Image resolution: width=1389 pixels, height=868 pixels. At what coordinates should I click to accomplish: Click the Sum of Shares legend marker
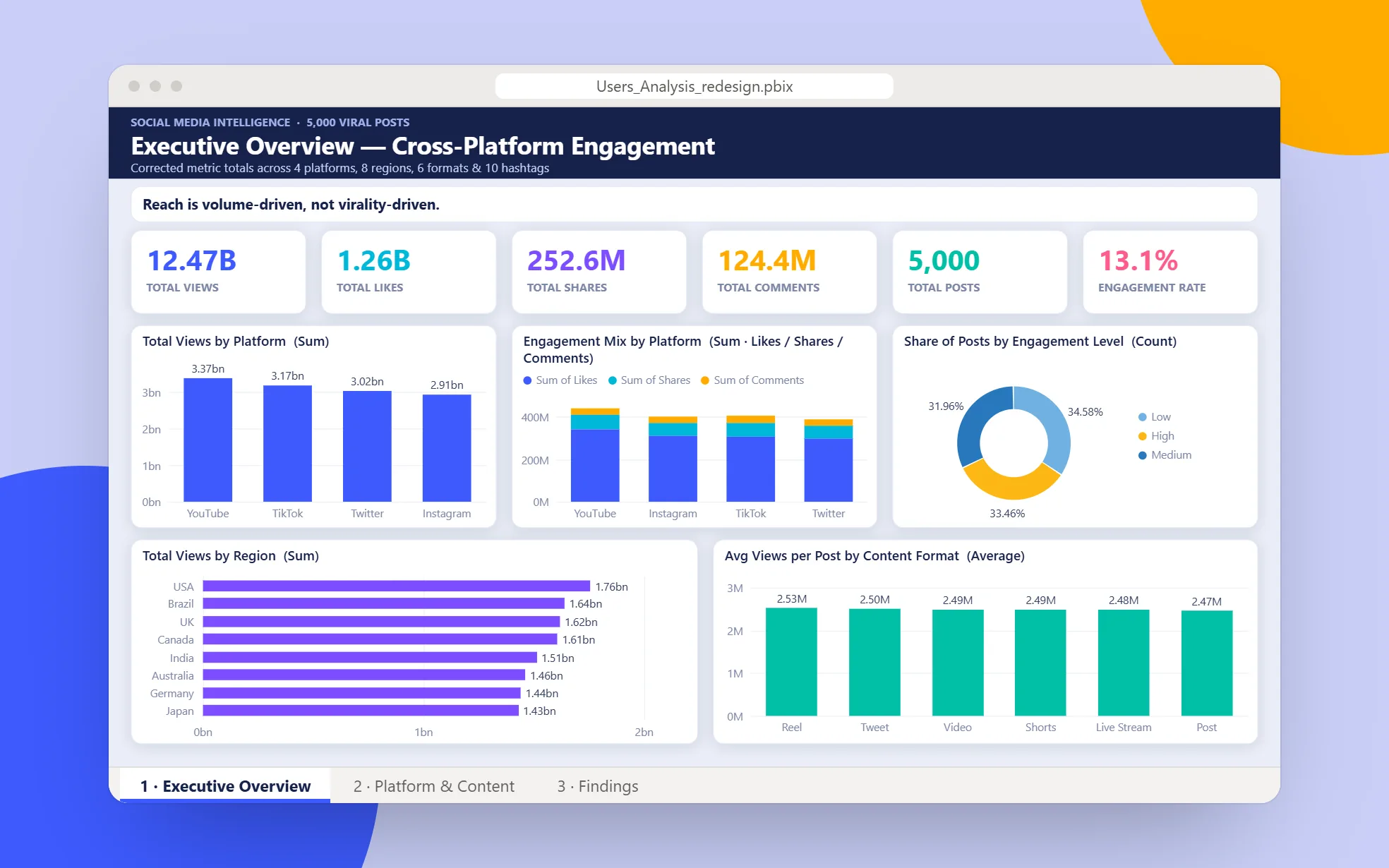613,380
